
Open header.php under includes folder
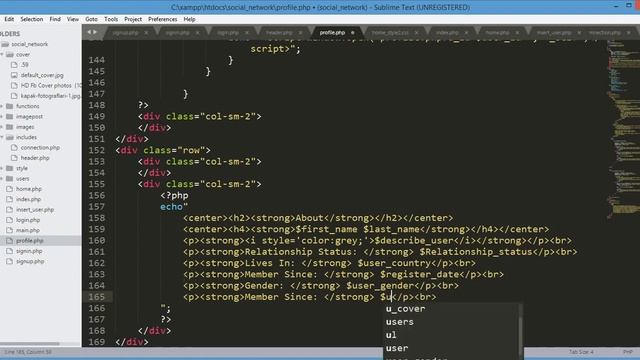(x=35, y=158)
